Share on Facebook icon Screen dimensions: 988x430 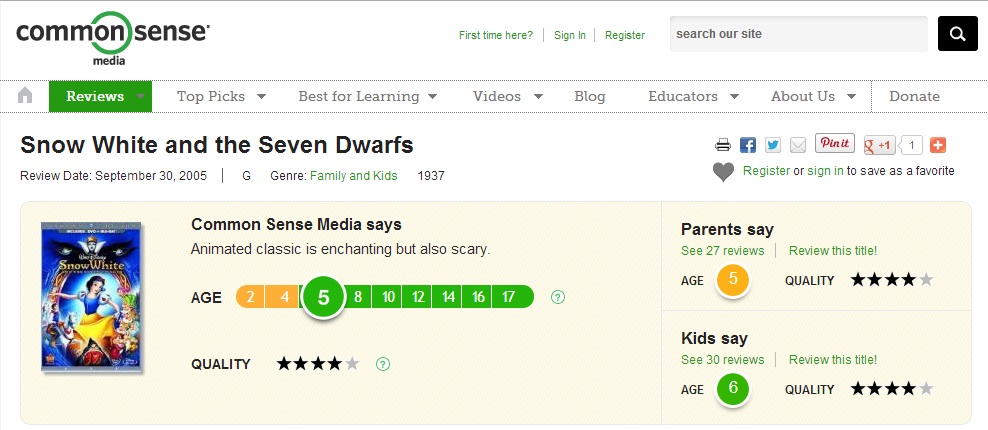[748, 145]
